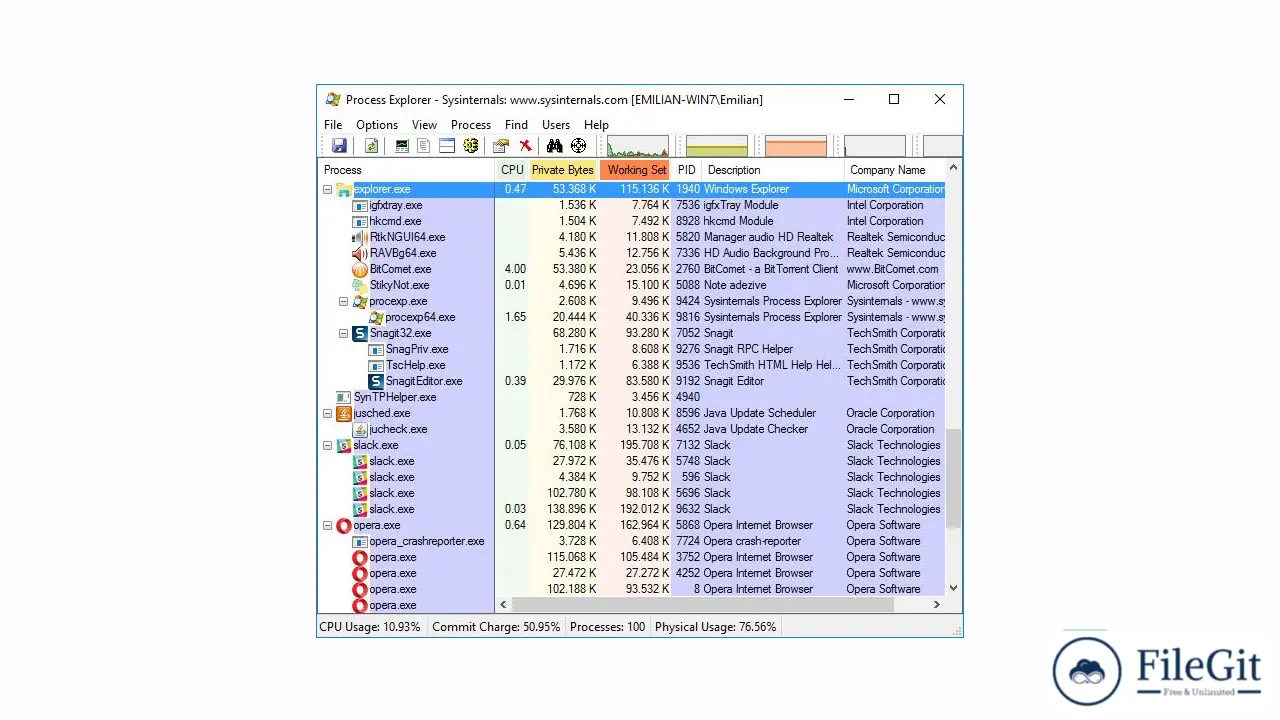Click PID 8928 of hkcmd Module
Screen dimensions: 1280x720
687,221
